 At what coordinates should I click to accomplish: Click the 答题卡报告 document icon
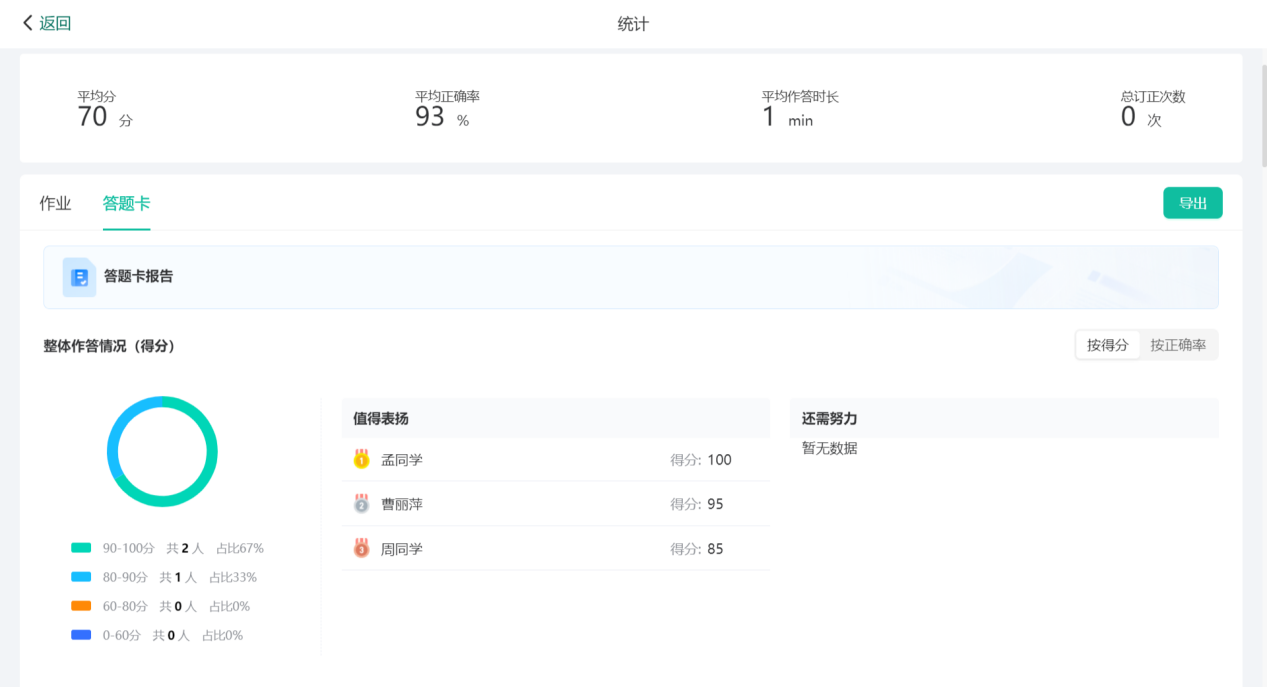point(79,277)
